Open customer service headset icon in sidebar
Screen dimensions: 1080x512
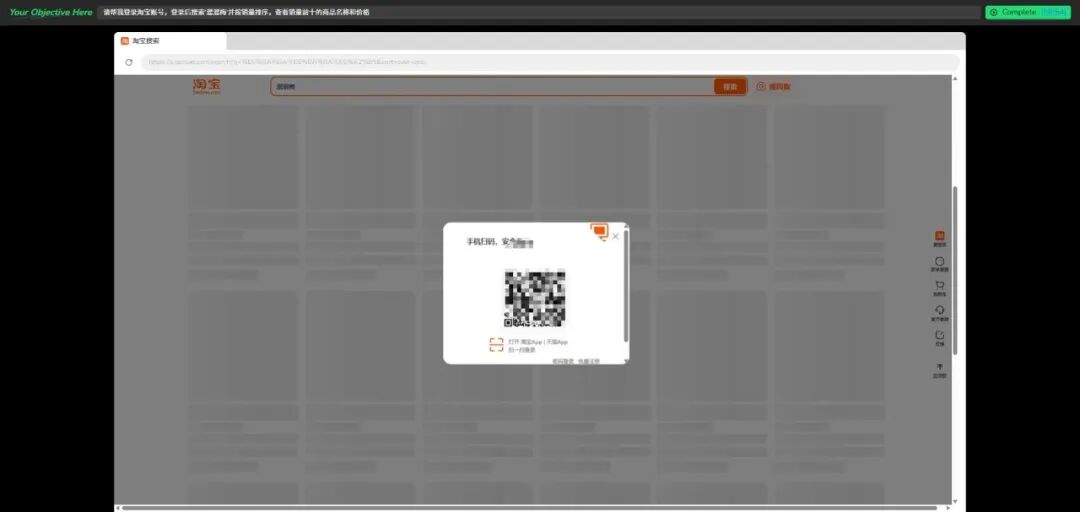coord(939,313)
